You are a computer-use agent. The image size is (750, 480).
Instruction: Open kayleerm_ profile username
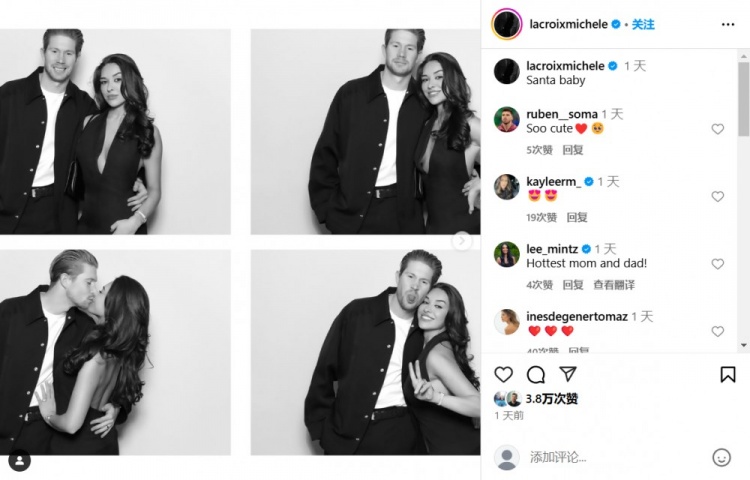(553, 182)
